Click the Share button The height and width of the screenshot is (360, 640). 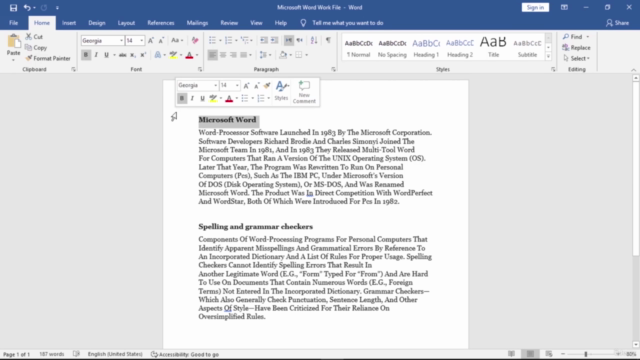click(617, 23)
